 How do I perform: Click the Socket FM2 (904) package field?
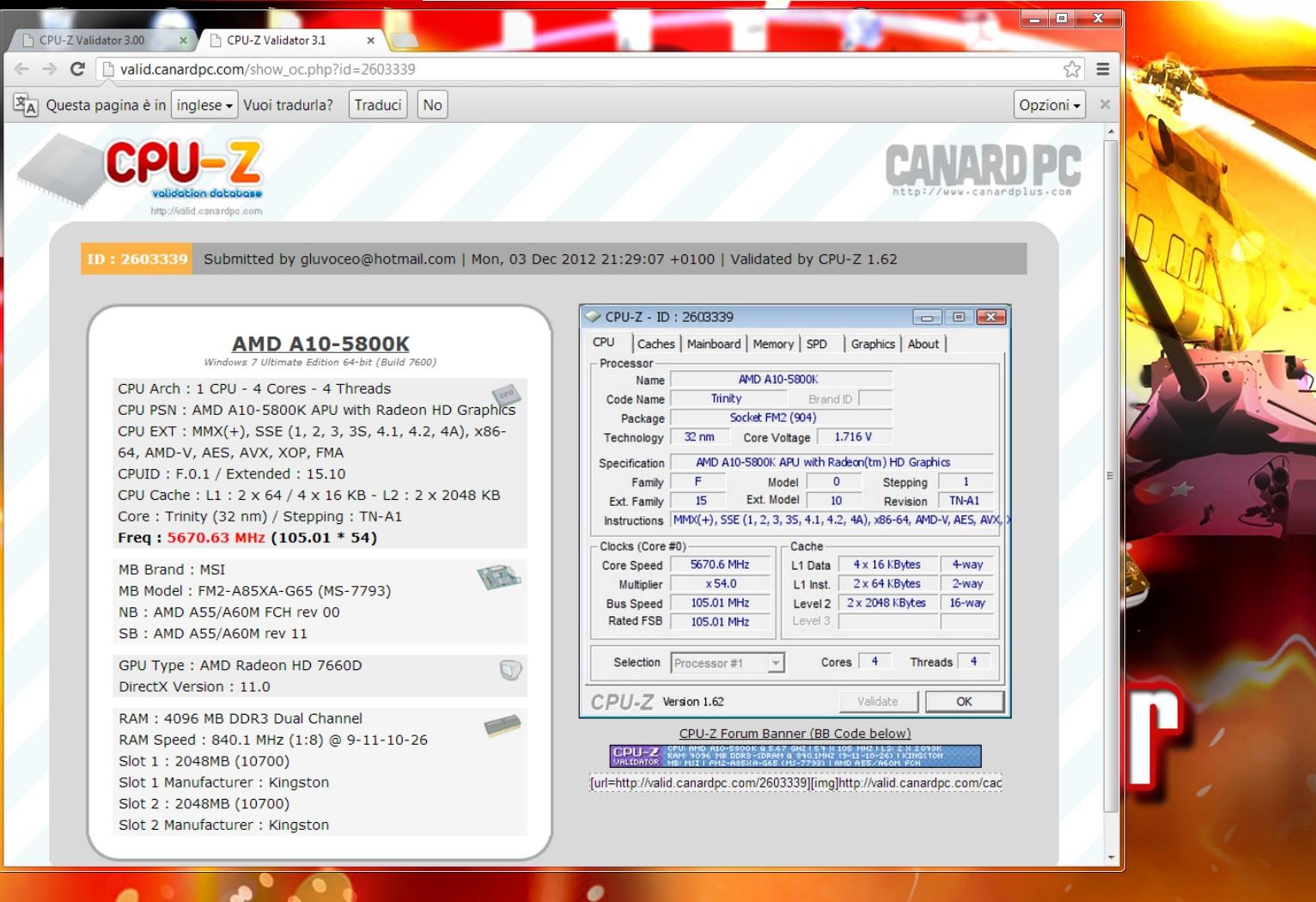[x=781, y=417]
